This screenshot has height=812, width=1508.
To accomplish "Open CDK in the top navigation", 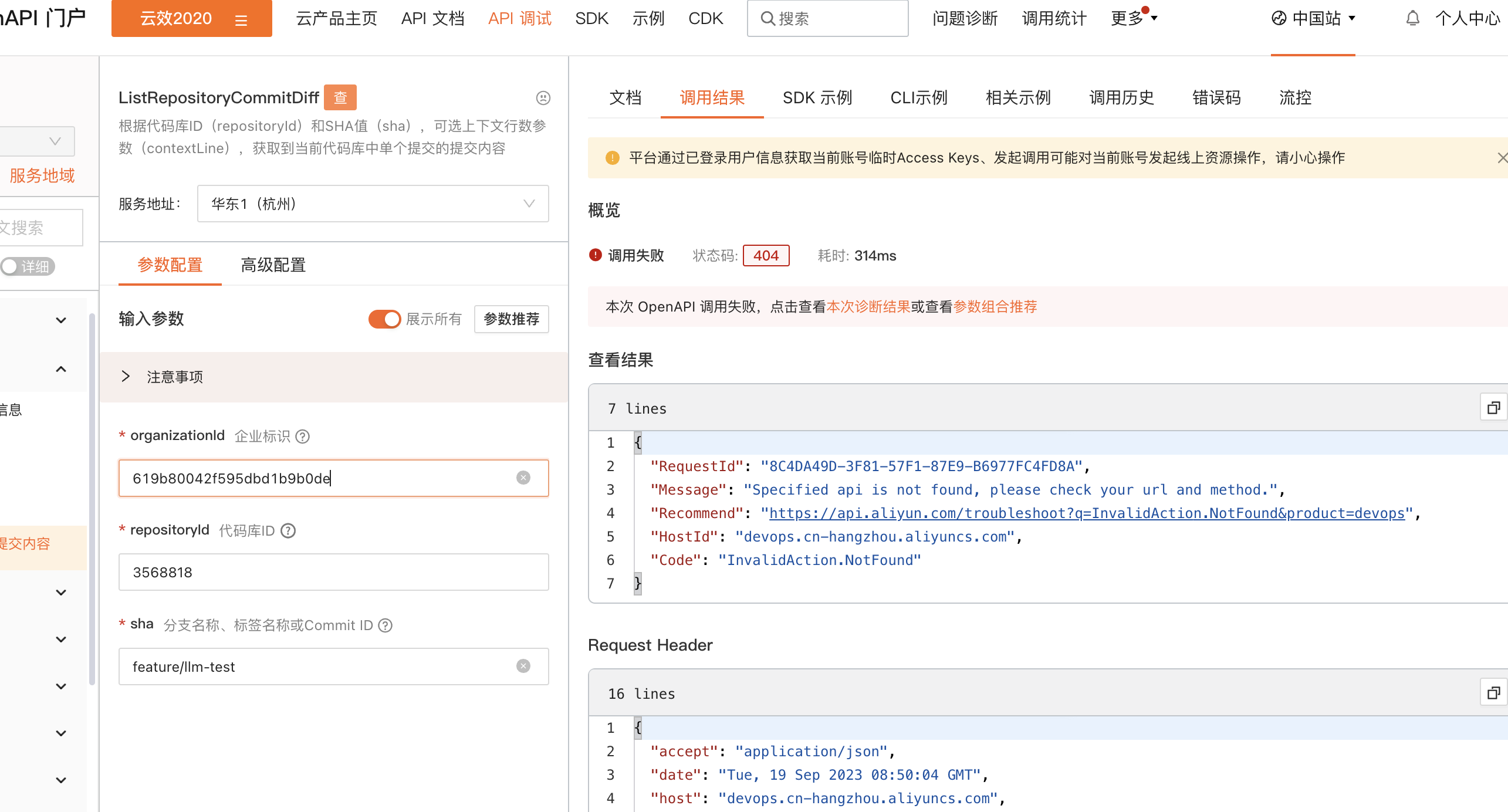I will [x=705, y=19].
